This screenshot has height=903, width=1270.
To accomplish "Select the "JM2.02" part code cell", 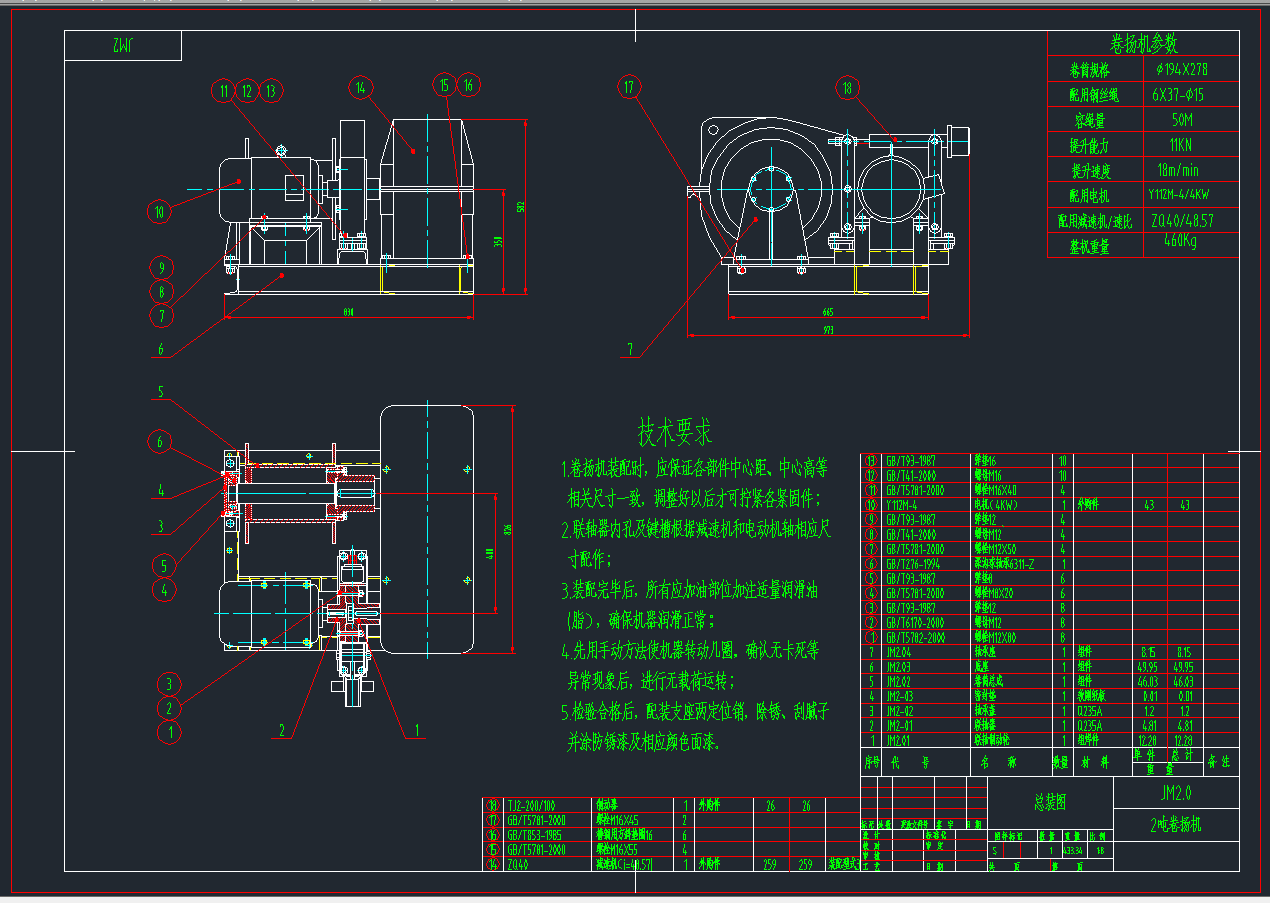I will pos(899,681).
